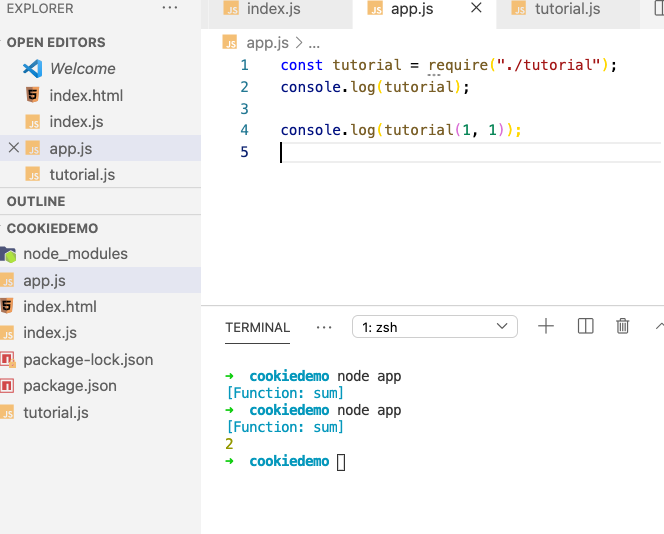Place cursor on empty line 5
This screenshot has width=664, height=534.
click(x=470, y=152)
